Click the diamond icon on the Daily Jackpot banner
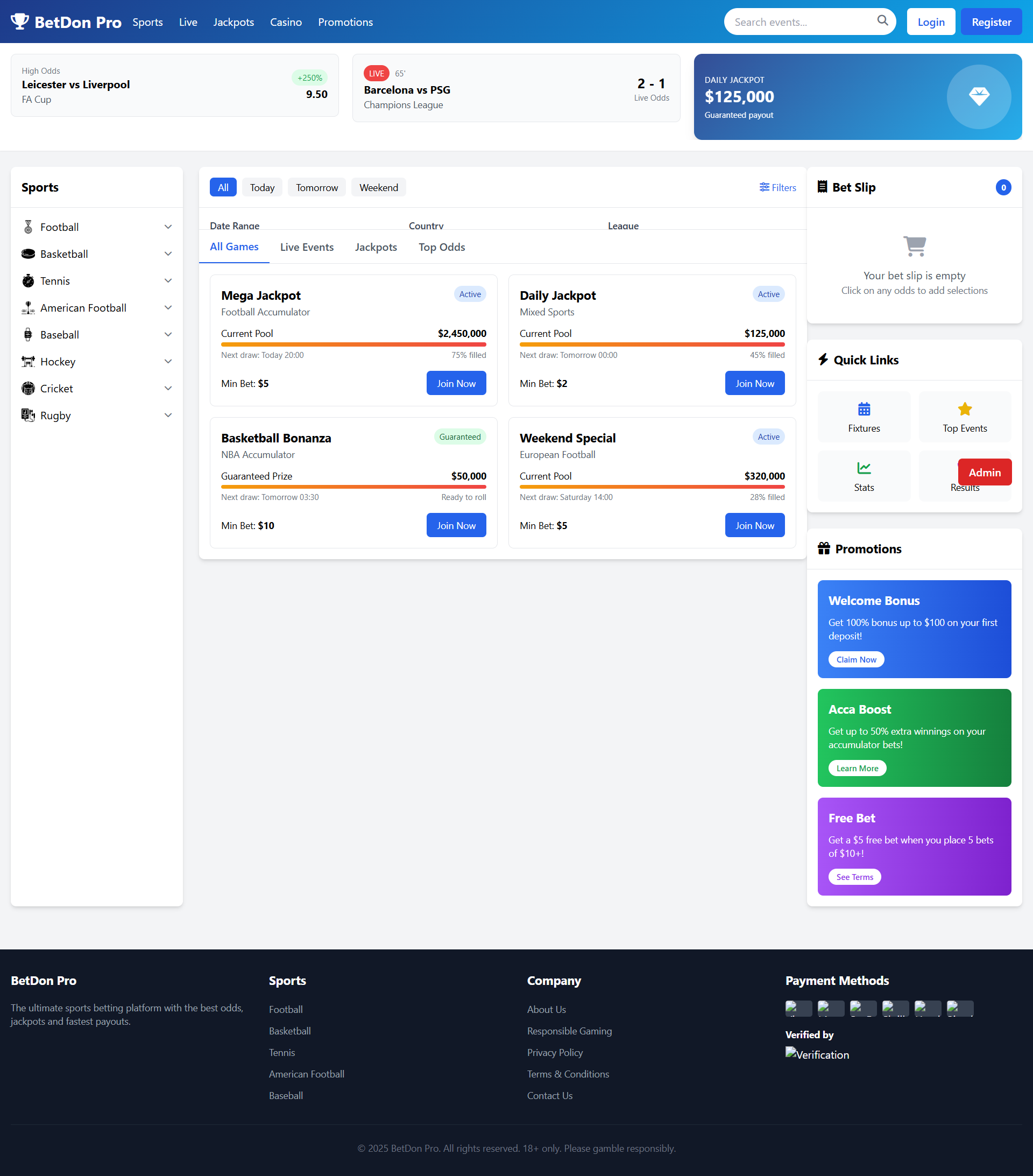The height and width of the screenshot is (1176, 1033). click(x=979, y=96)
